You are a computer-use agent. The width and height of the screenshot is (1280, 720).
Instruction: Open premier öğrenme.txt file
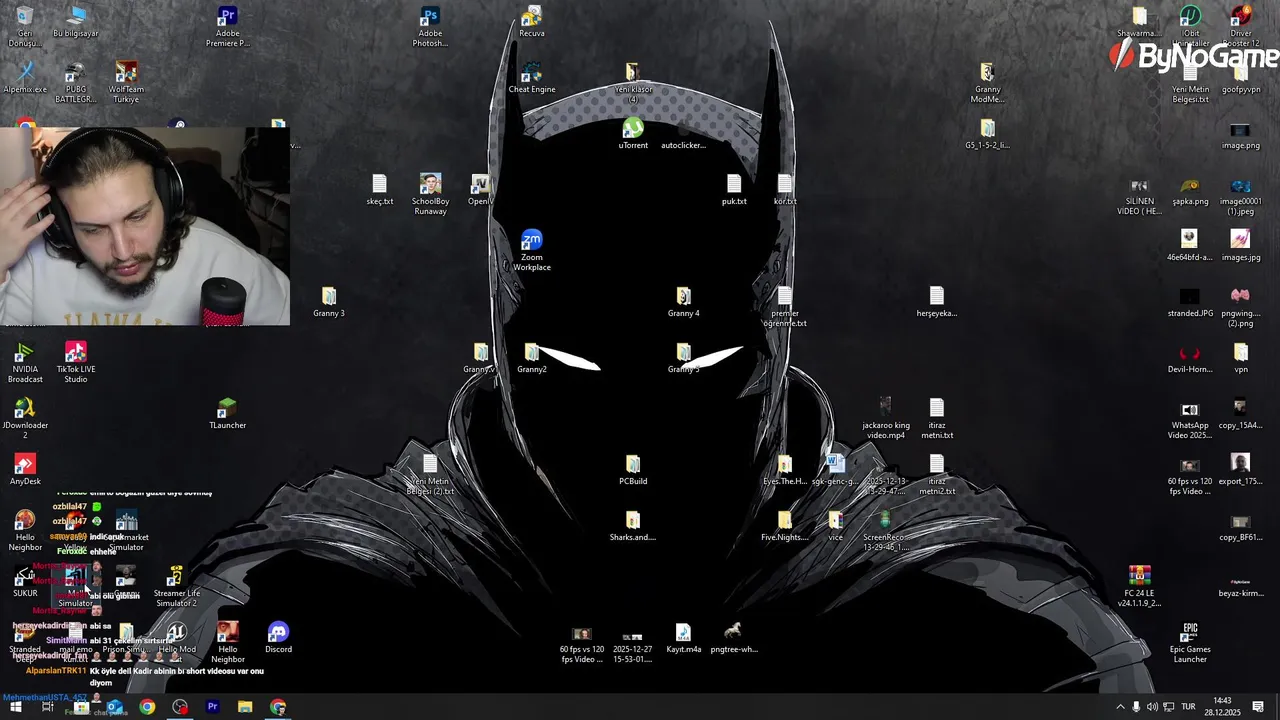tap(785, 307)
